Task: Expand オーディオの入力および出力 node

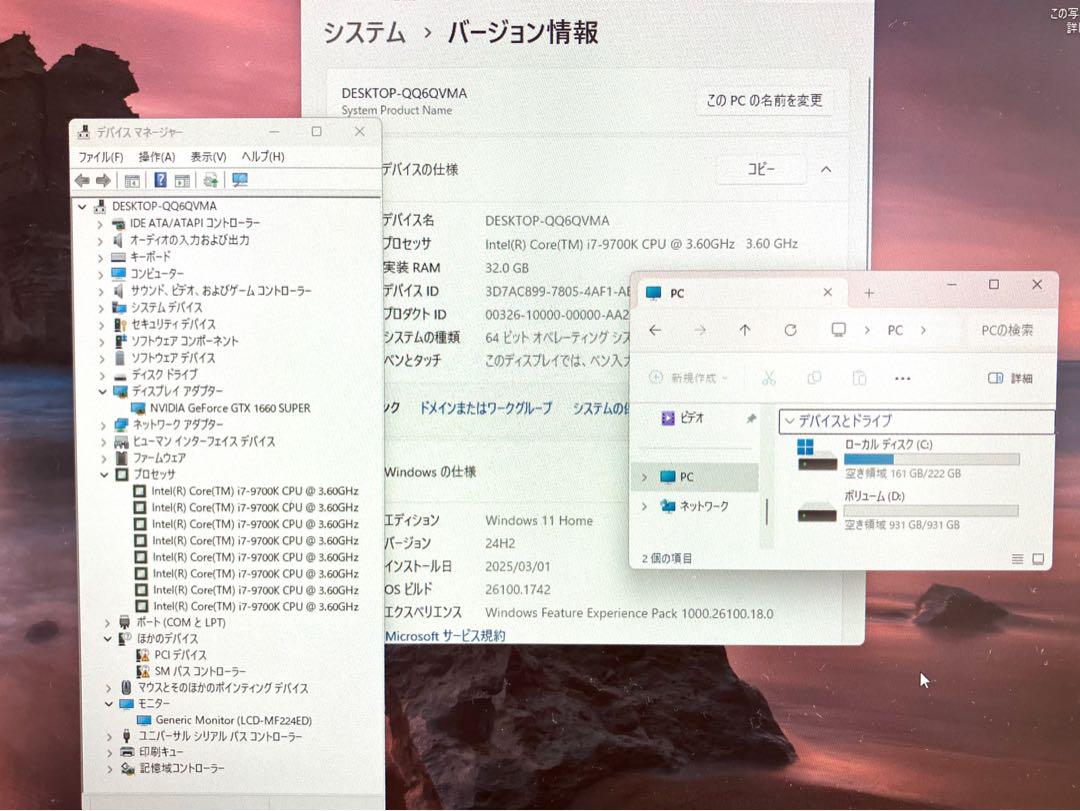Action: pyautogui.click(x=101, y=241)
